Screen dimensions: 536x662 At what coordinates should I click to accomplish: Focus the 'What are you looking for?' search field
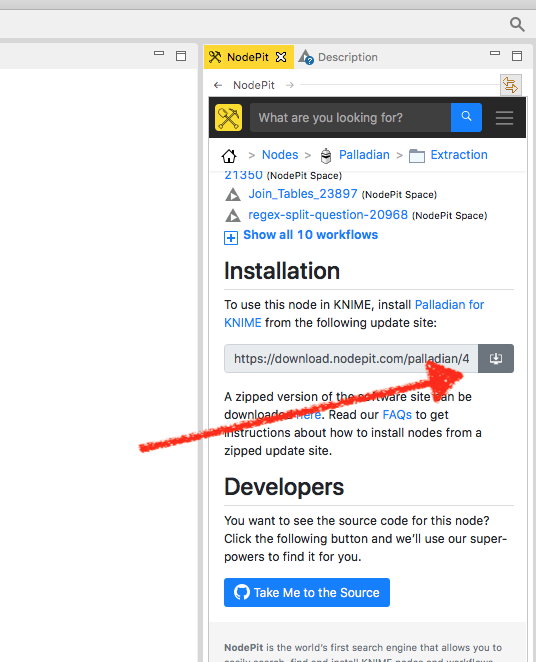click(350, 117)
